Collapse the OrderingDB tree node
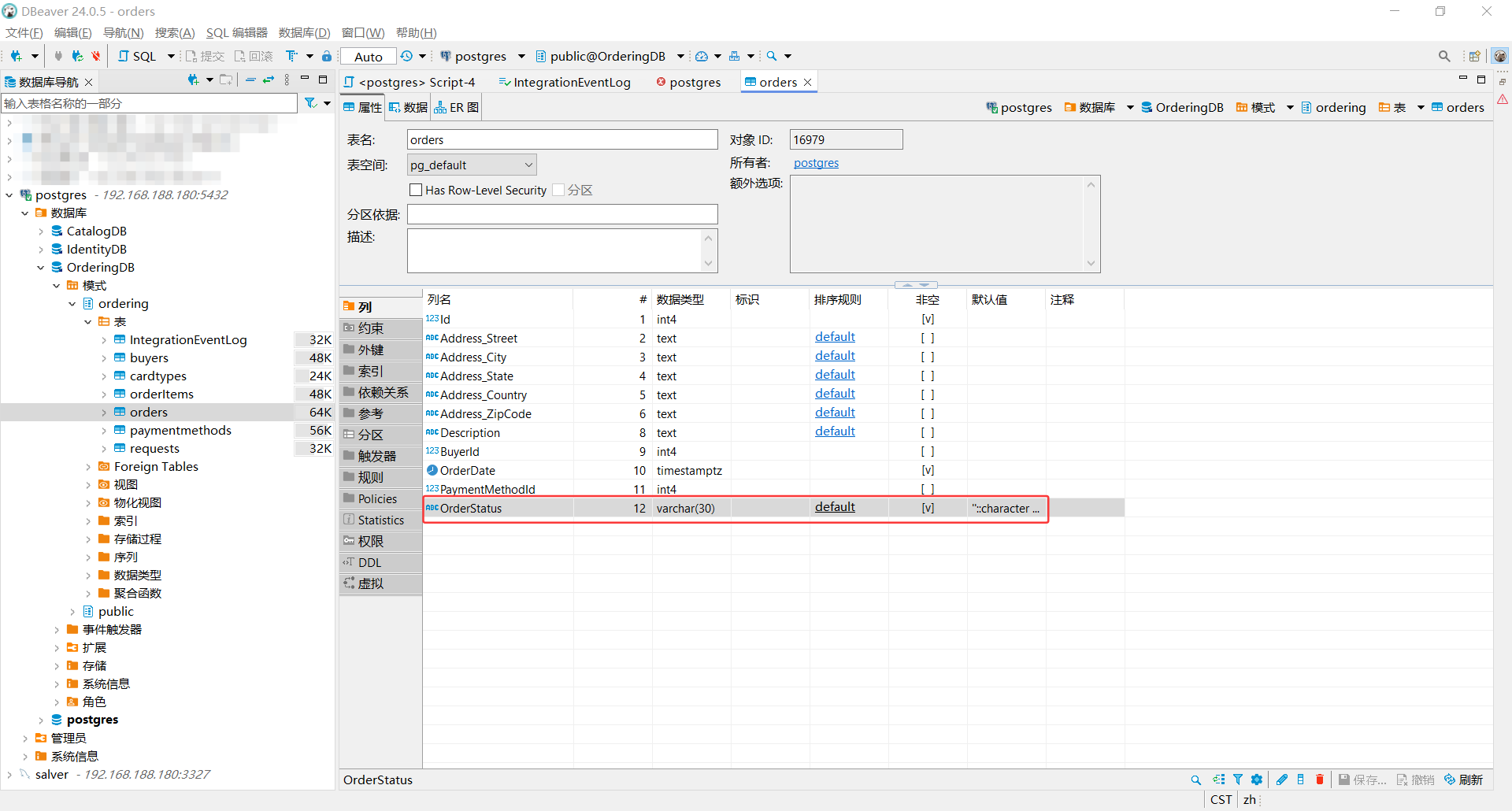Viewport: 1512px width, 811px height. 41,267
